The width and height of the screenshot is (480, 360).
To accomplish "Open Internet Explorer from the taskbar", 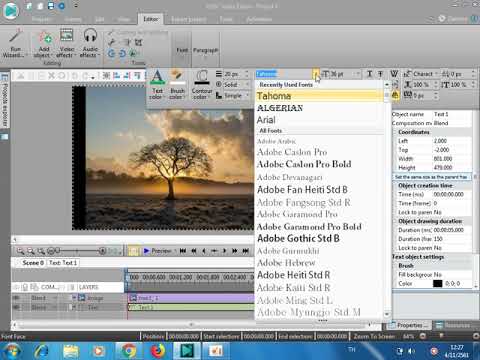I will 41,351.
